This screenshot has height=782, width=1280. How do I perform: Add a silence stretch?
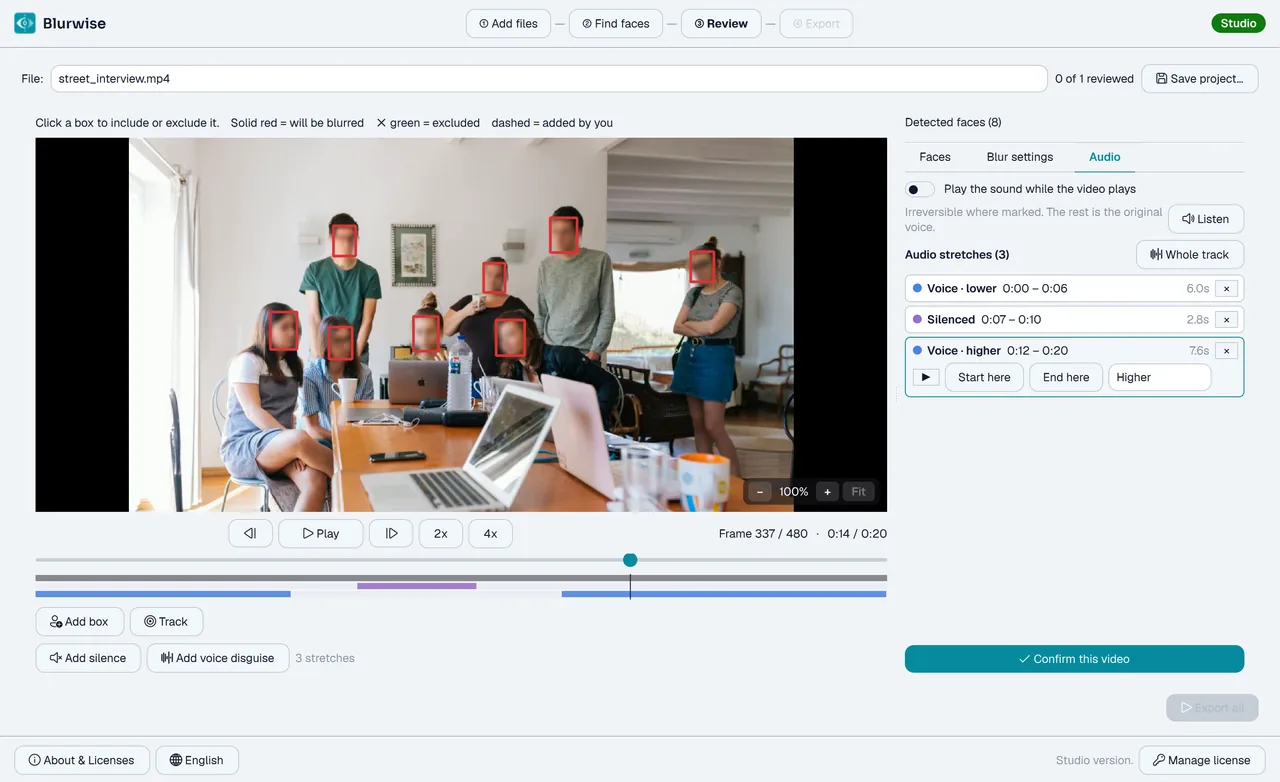pyautogui.click(x=88, y=658)
